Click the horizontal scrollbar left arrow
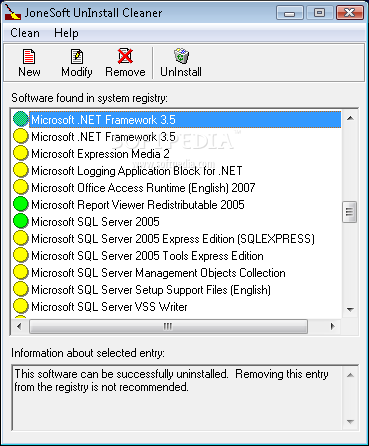This screenshot has height=446, width=369. coord(19,326)
